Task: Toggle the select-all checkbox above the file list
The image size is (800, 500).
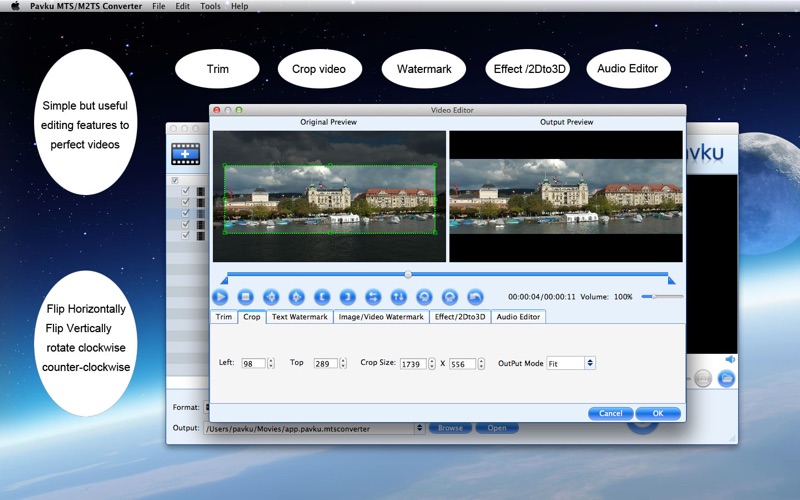Action: pos(175,180)
